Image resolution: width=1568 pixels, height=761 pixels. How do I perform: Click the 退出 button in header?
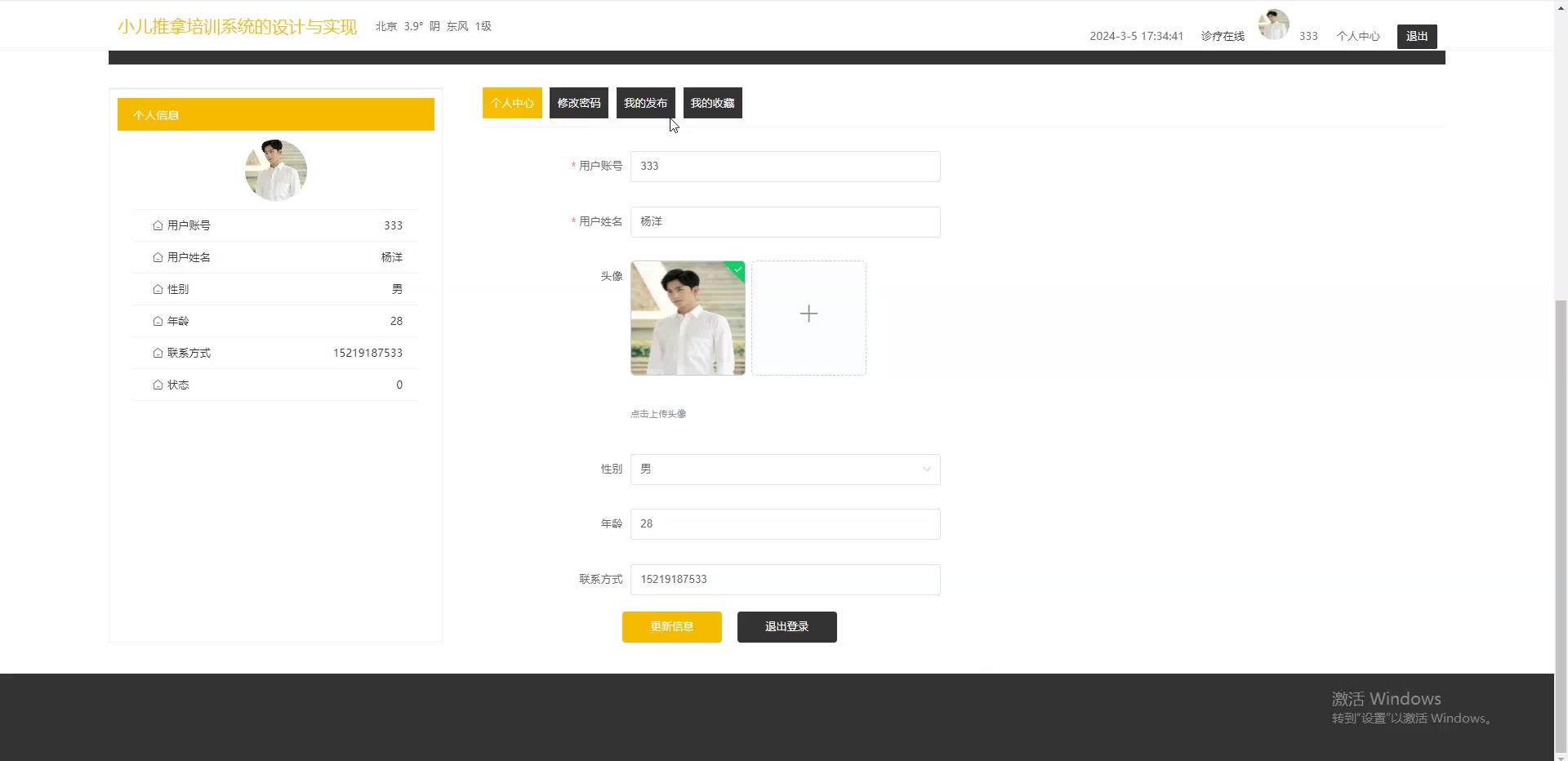click(x=1417, y=36)
